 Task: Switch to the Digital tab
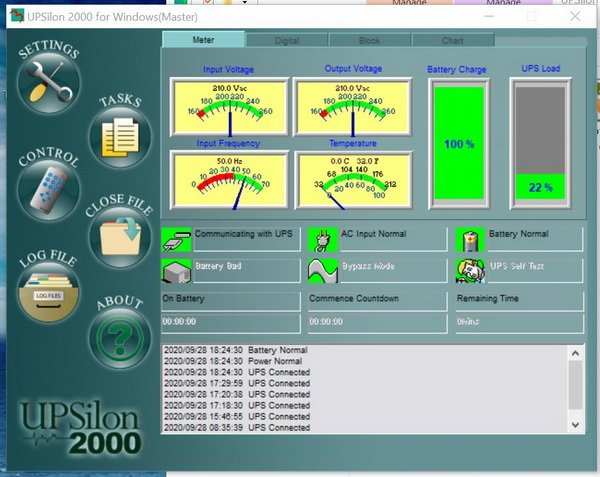pyautogui.click(x=287, y=41)
